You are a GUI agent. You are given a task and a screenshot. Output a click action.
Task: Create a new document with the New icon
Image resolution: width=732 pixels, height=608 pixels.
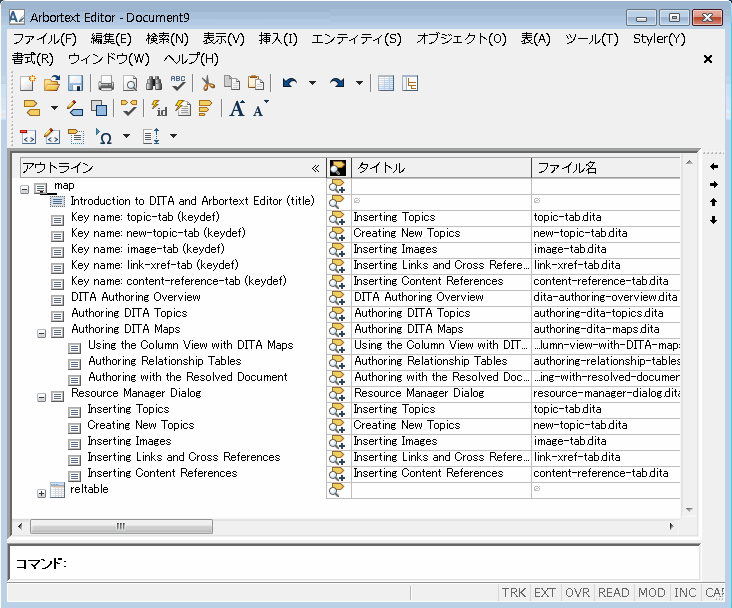tap(28, 84)
